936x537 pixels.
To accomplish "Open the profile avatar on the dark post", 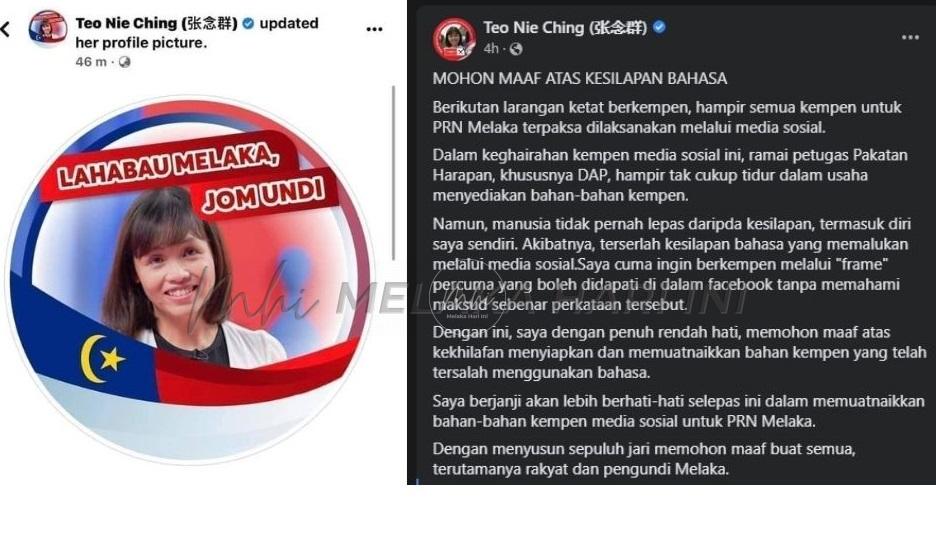I will pos(454,39).
